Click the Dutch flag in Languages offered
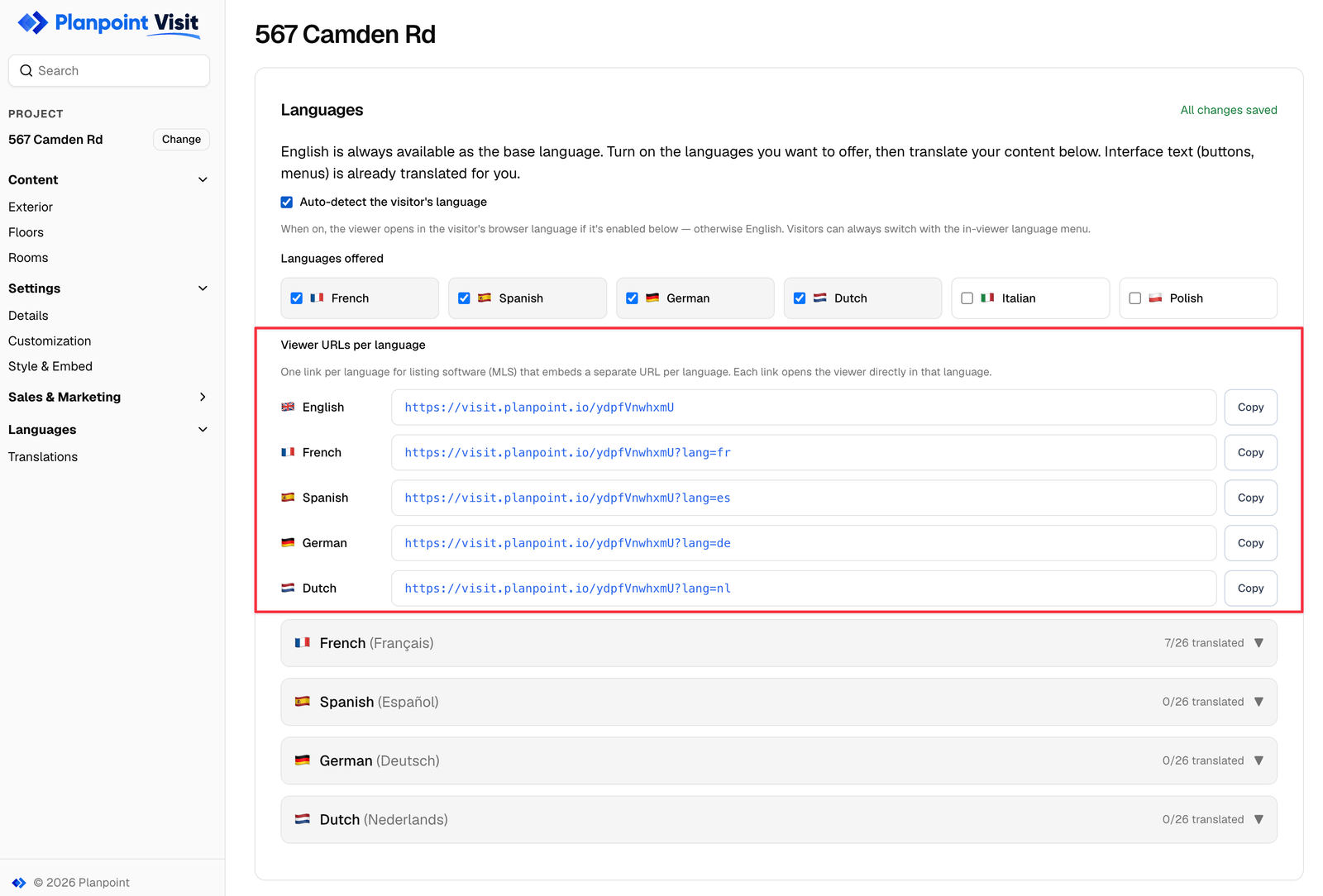Viewport: 1323px width, 896px height. 819,298
